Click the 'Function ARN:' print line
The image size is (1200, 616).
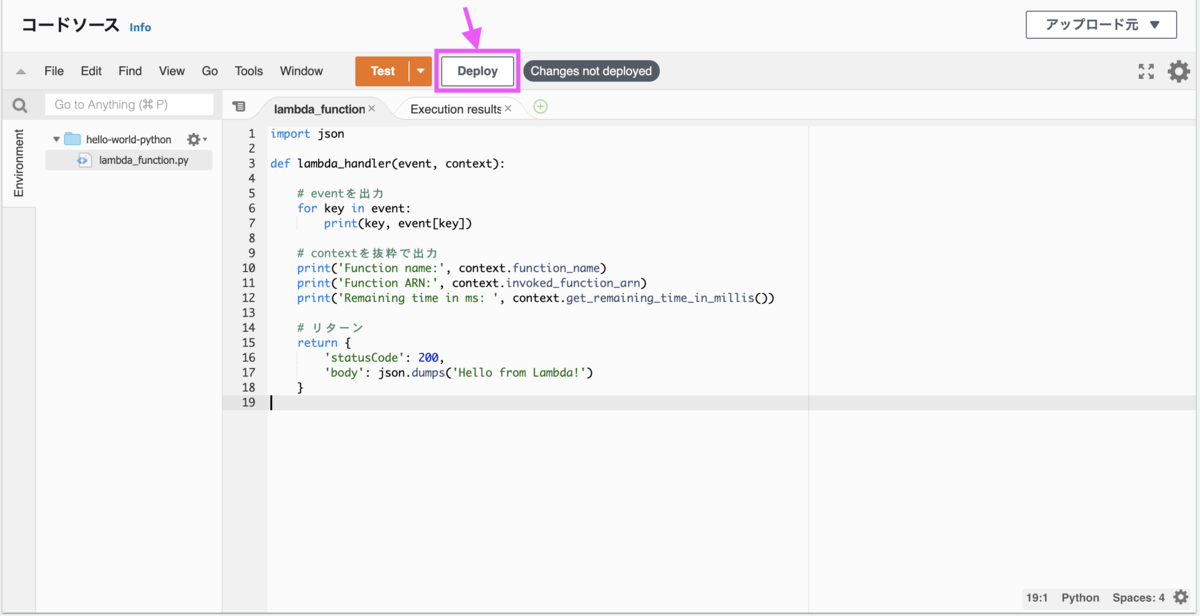point(472,283)
